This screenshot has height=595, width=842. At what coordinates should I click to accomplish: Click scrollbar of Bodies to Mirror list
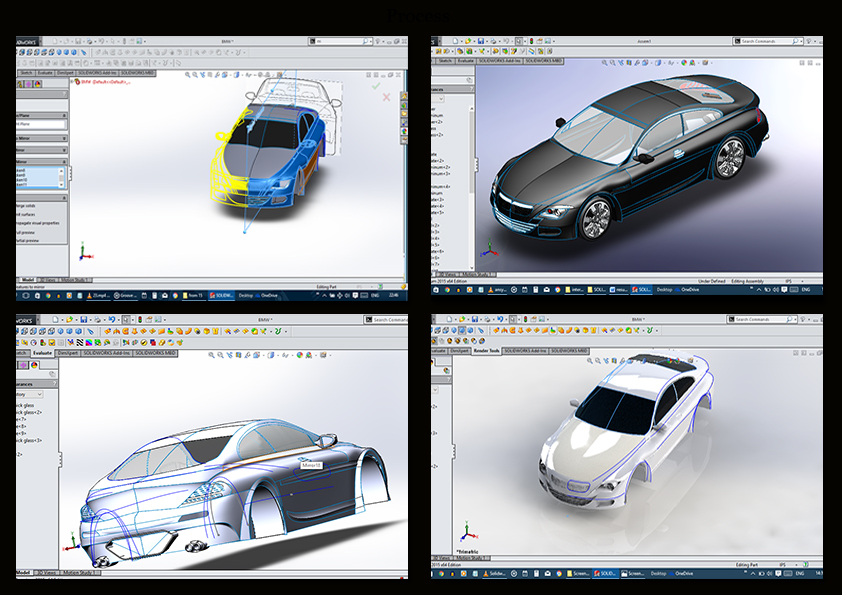(x=61, y=177)
